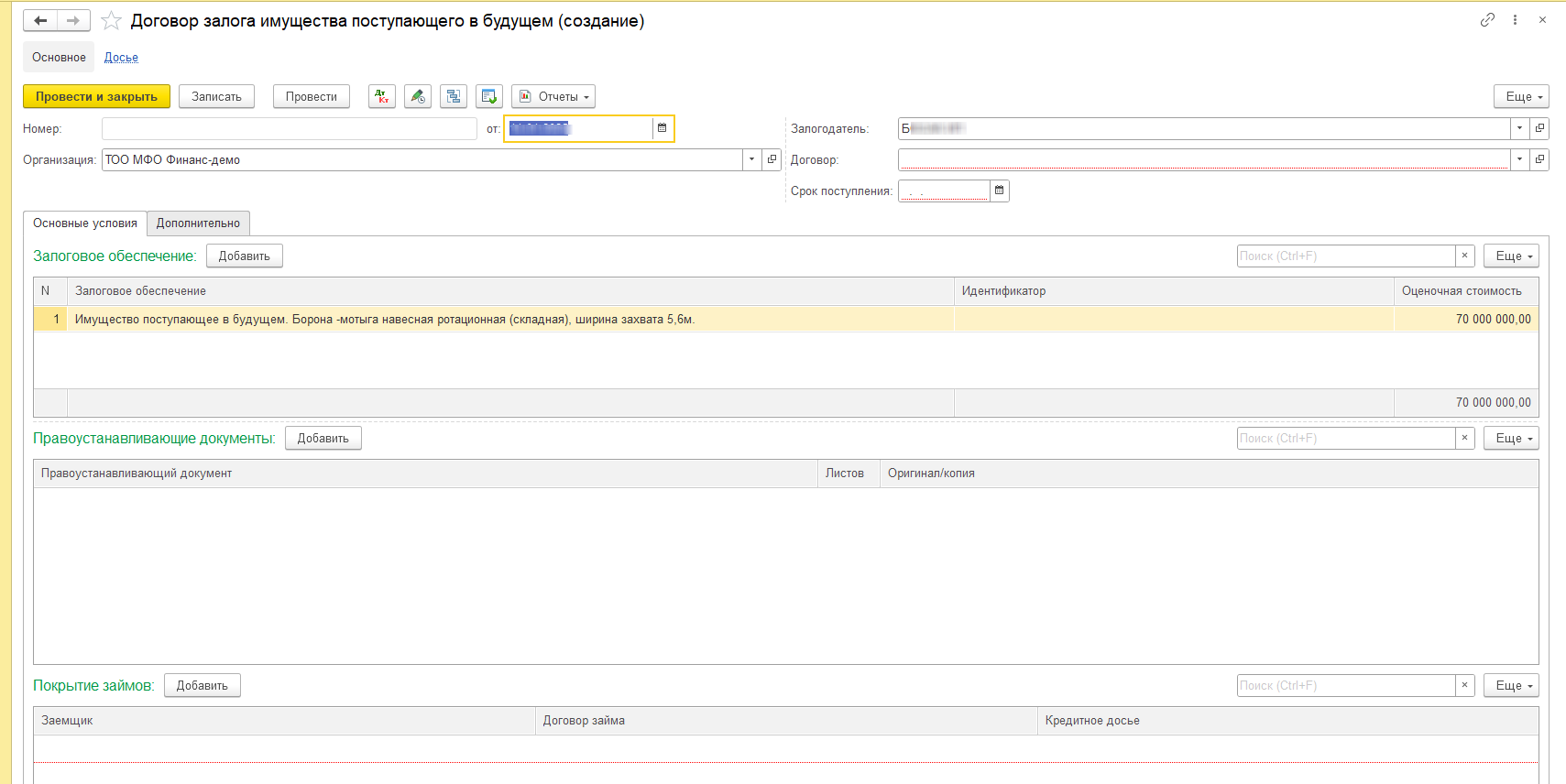Go back using the left arrow button
Viewport: 1566px width, 784px height.
click(40, 20)
